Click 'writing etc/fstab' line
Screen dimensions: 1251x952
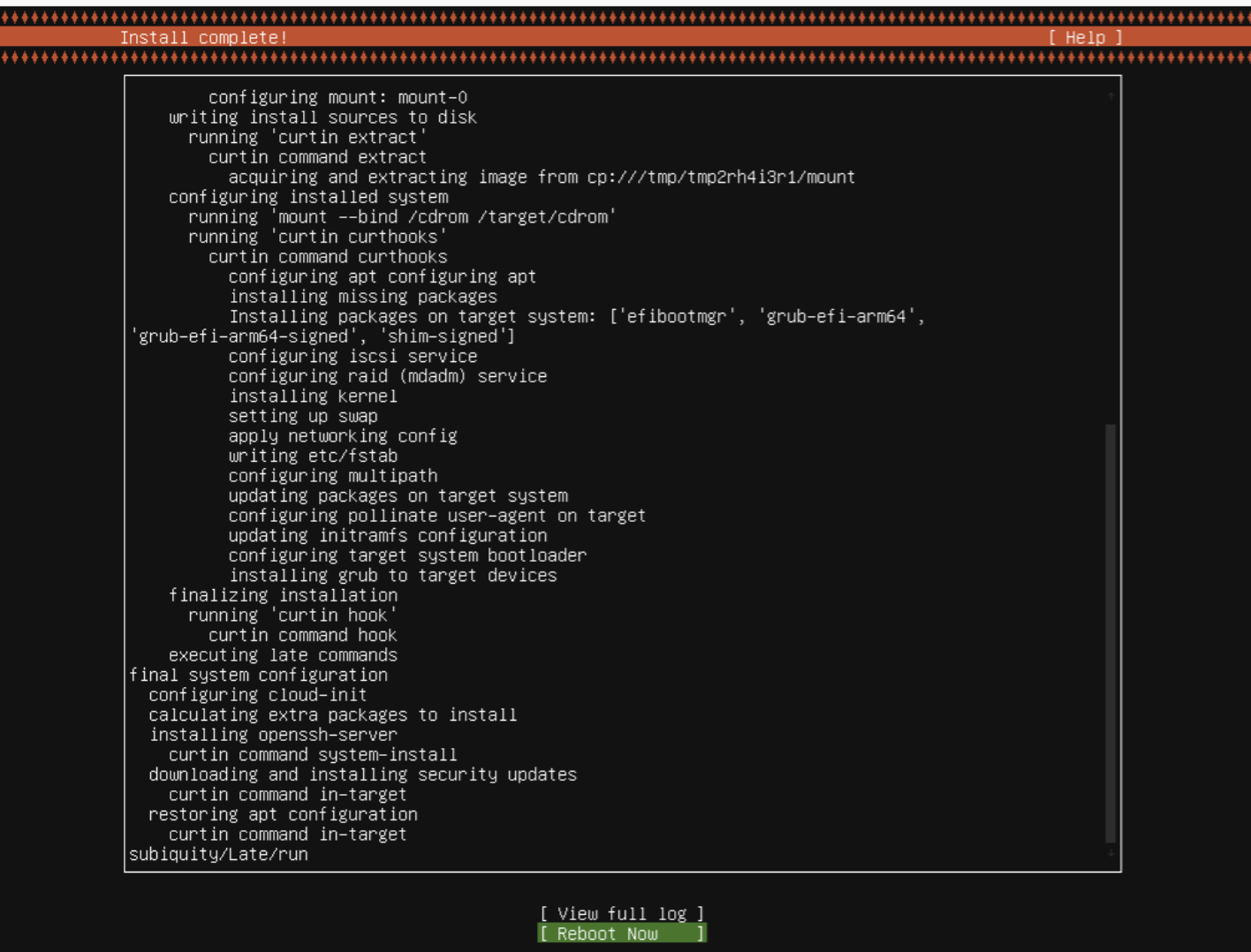[x=313, y=456]
